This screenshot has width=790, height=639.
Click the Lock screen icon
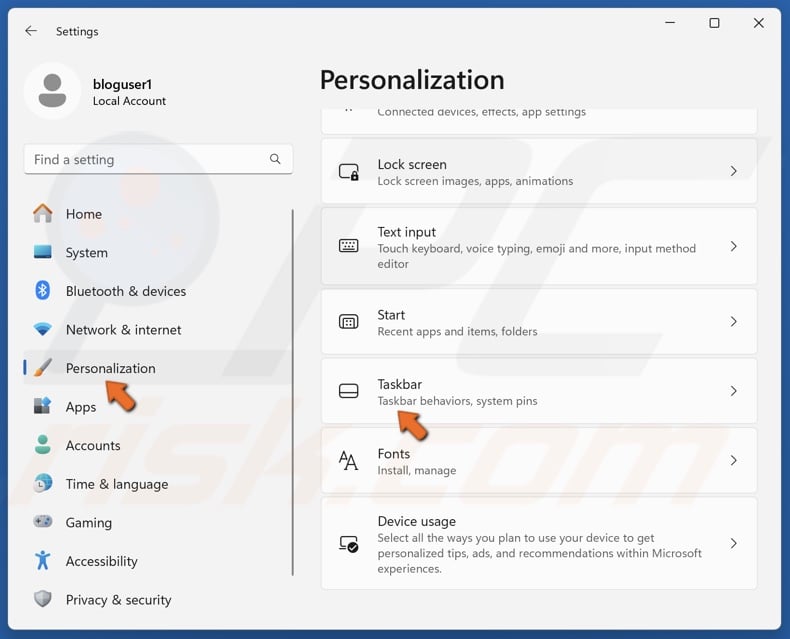point(349,172)
